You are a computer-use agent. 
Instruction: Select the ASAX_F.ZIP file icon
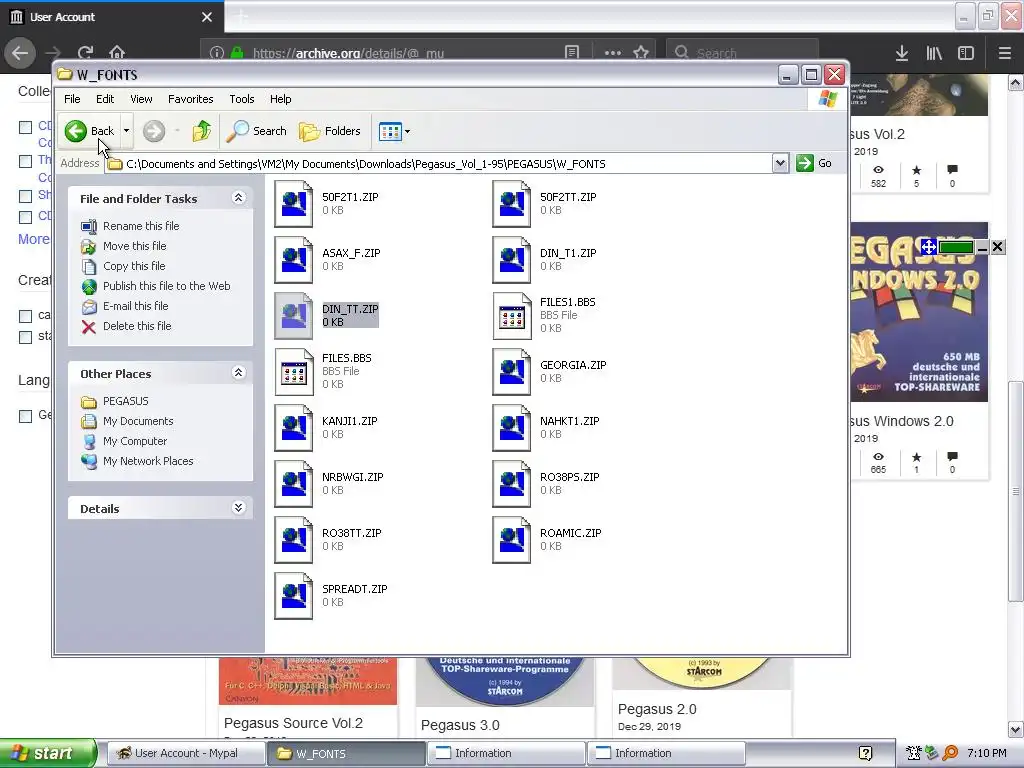(x=293, y=260)
